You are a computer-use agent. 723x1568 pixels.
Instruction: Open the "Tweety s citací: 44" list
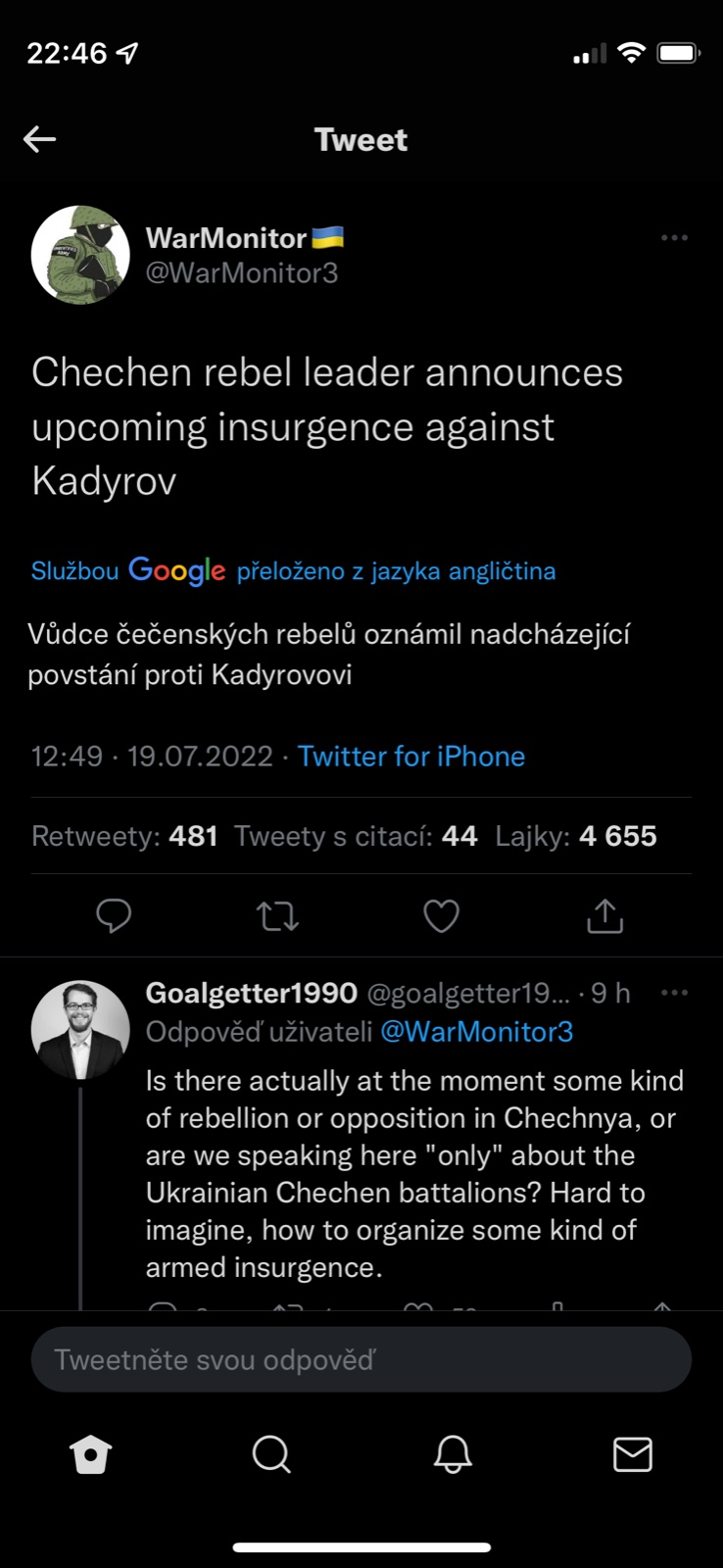[x=356, y=836]
